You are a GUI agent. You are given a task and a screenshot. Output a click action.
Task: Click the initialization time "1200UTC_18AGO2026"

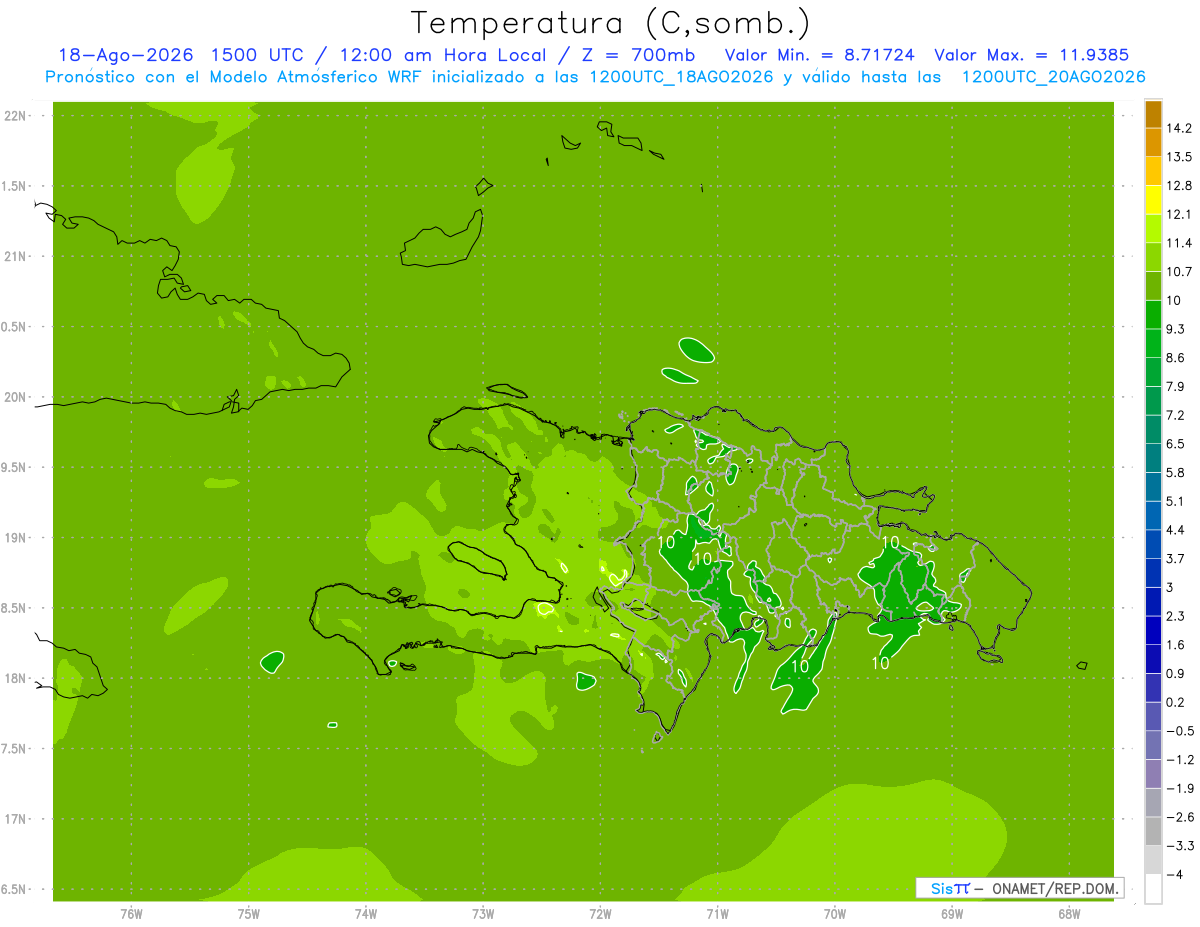681,77
